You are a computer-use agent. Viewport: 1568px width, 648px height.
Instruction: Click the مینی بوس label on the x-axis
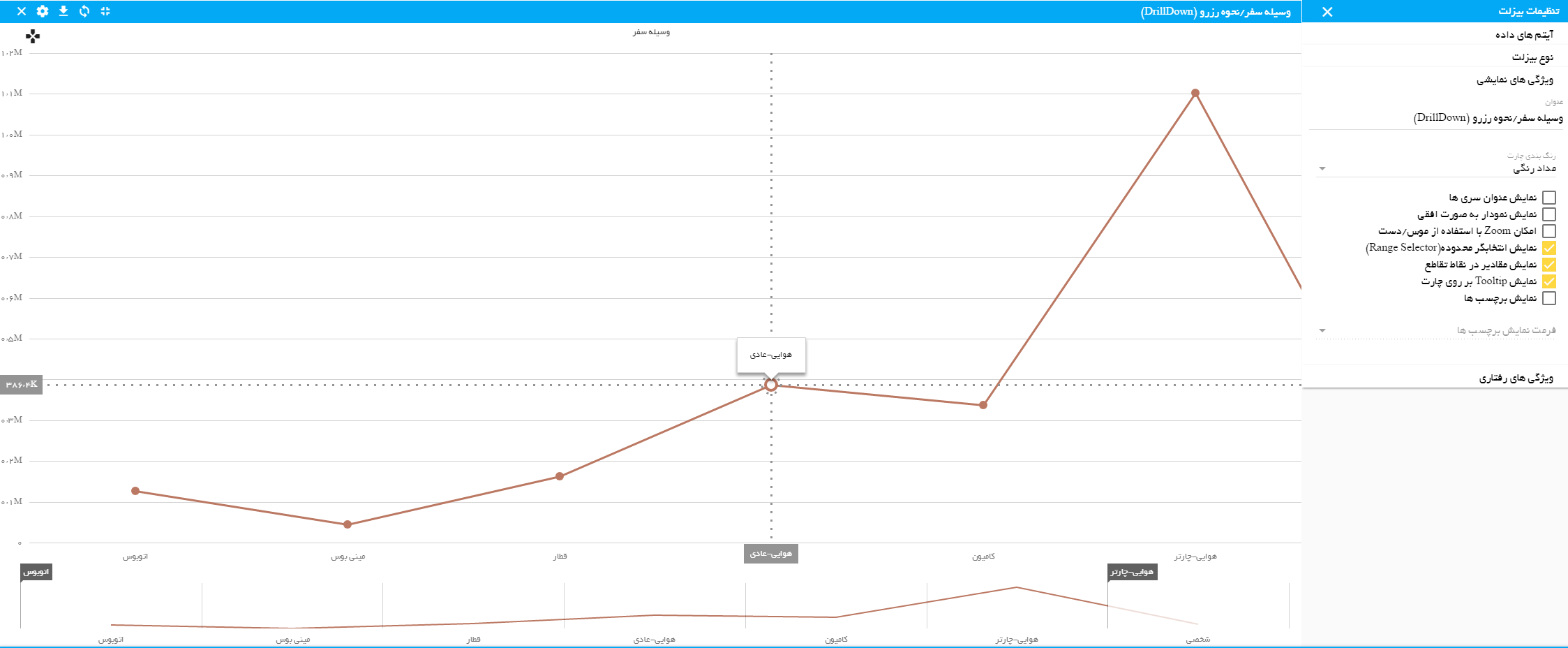coord(348,557)
